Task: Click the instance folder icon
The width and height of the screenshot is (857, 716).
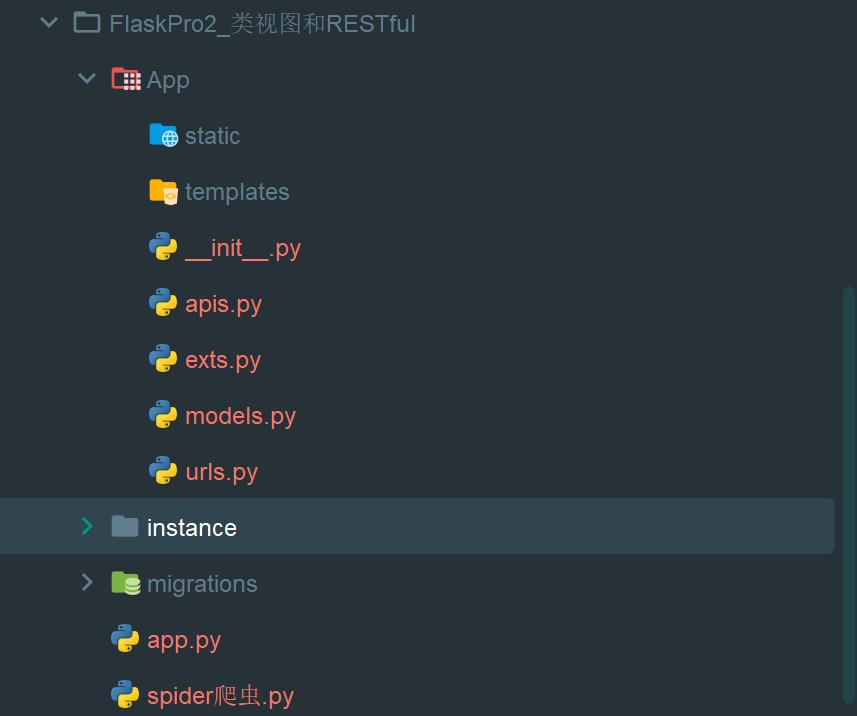Action: 125,527
